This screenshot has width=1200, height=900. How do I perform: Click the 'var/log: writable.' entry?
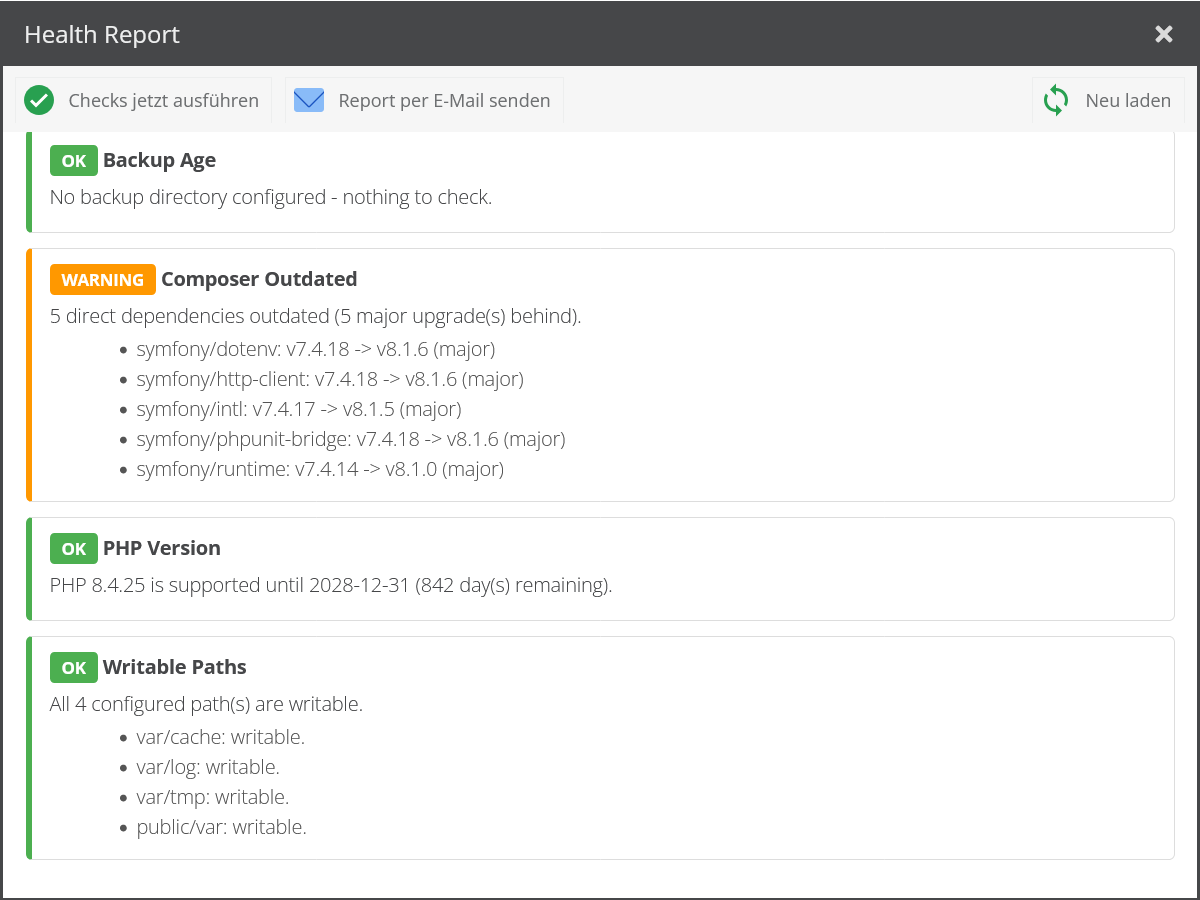208,767
